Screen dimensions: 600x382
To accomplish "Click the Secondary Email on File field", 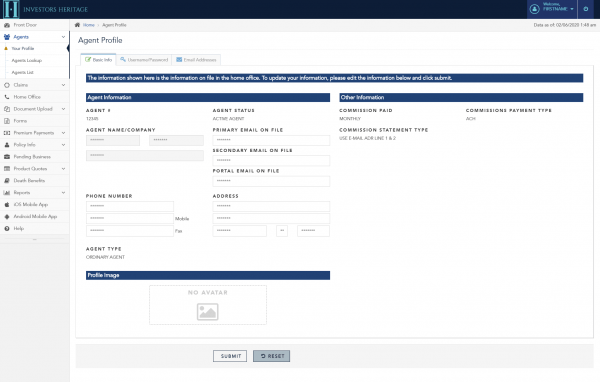I will tap(271, 160).
